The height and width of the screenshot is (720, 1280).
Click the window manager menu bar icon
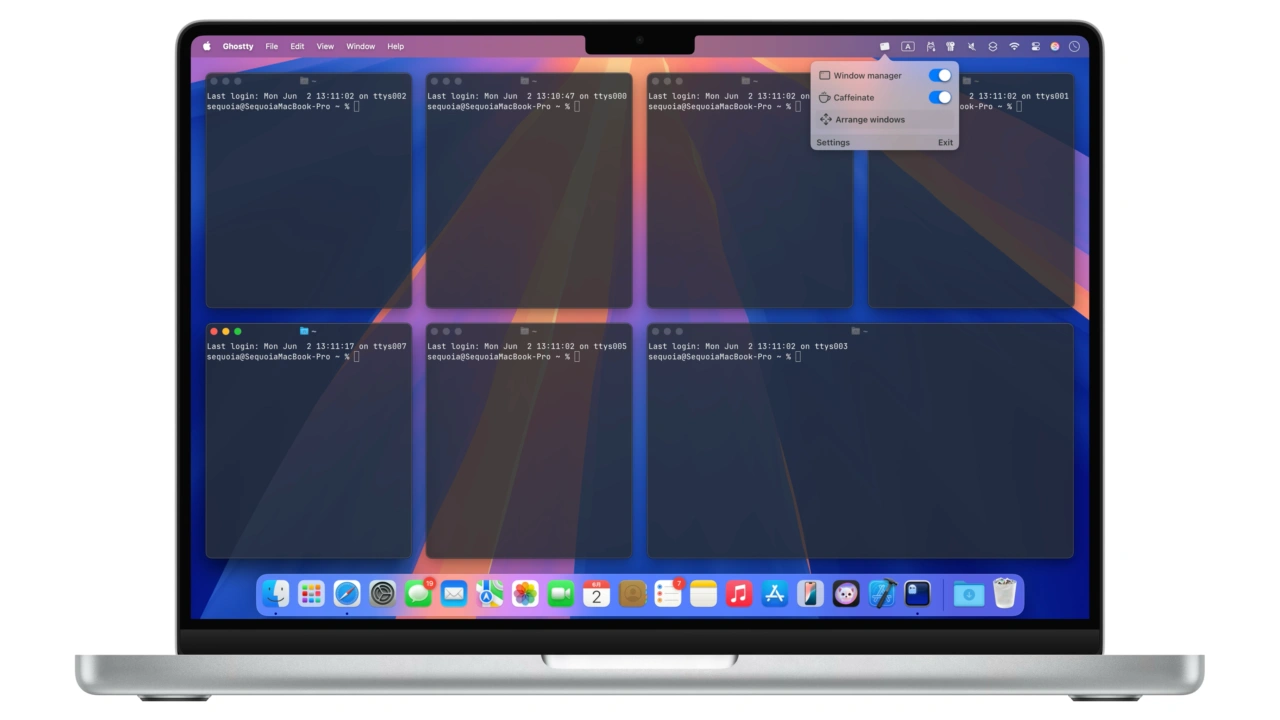[x=884, y=46]
